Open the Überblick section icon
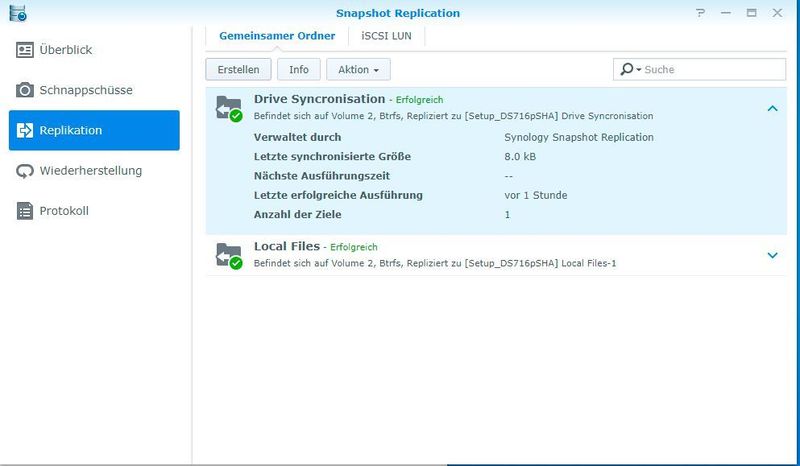 (x=24, y=50)
